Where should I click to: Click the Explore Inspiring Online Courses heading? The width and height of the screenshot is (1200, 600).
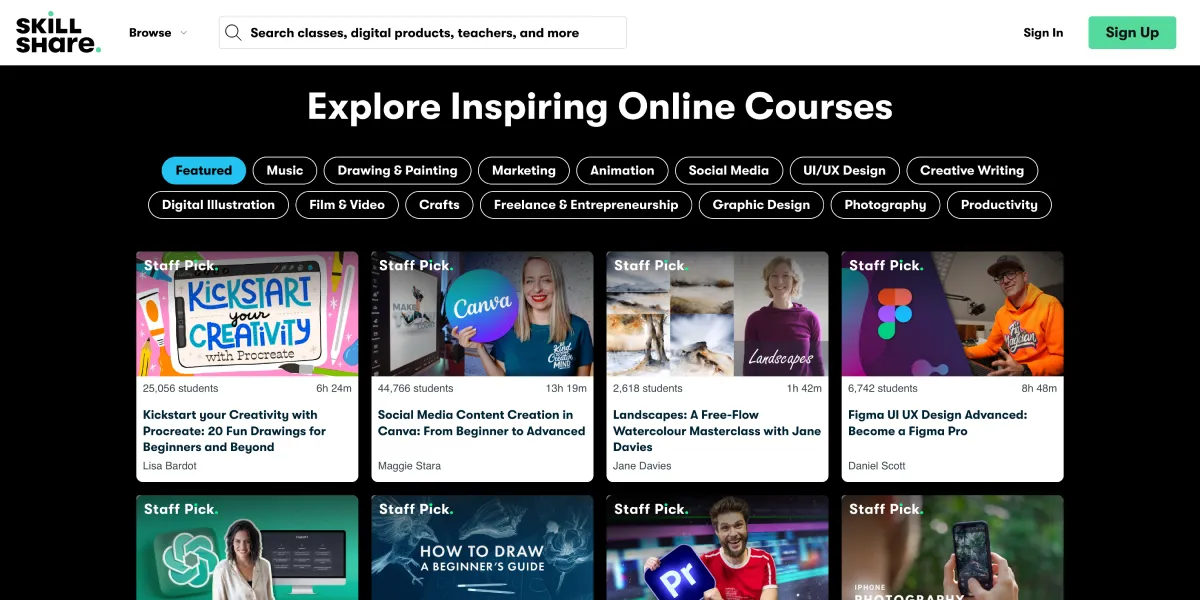(x=600, y=107)
